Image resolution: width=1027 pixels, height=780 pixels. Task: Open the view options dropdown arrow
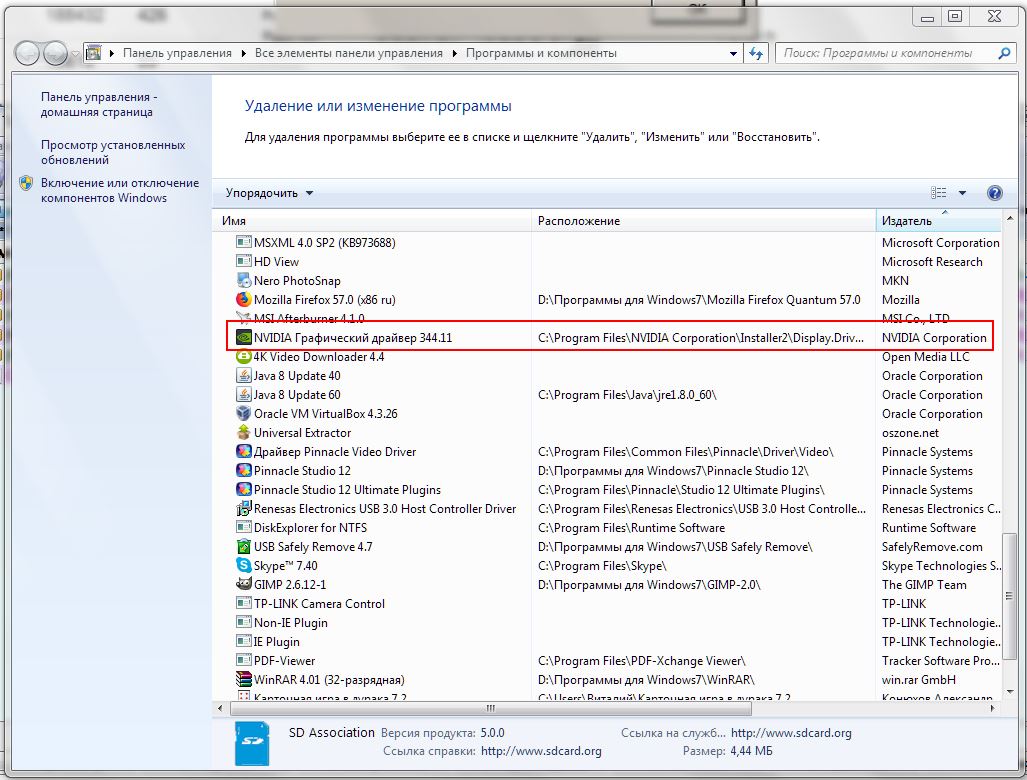962,193
